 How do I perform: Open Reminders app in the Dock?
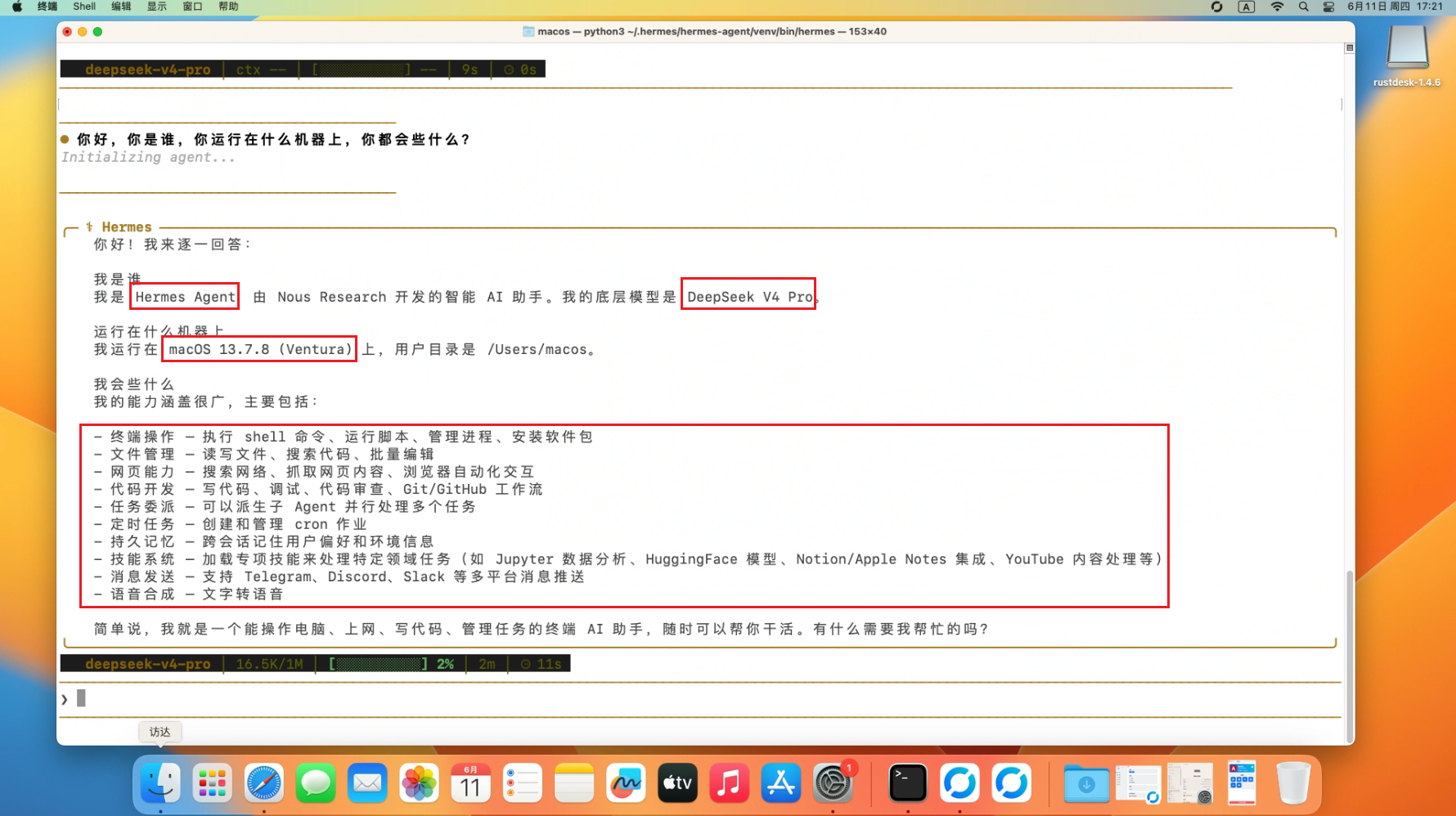click(x=523, y=783)
